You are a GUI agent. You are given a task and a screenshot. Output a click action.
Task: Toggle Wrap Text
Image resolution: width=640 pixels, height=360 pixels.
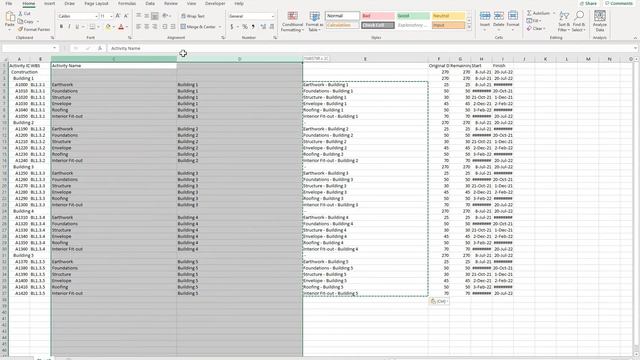(193, 16)
